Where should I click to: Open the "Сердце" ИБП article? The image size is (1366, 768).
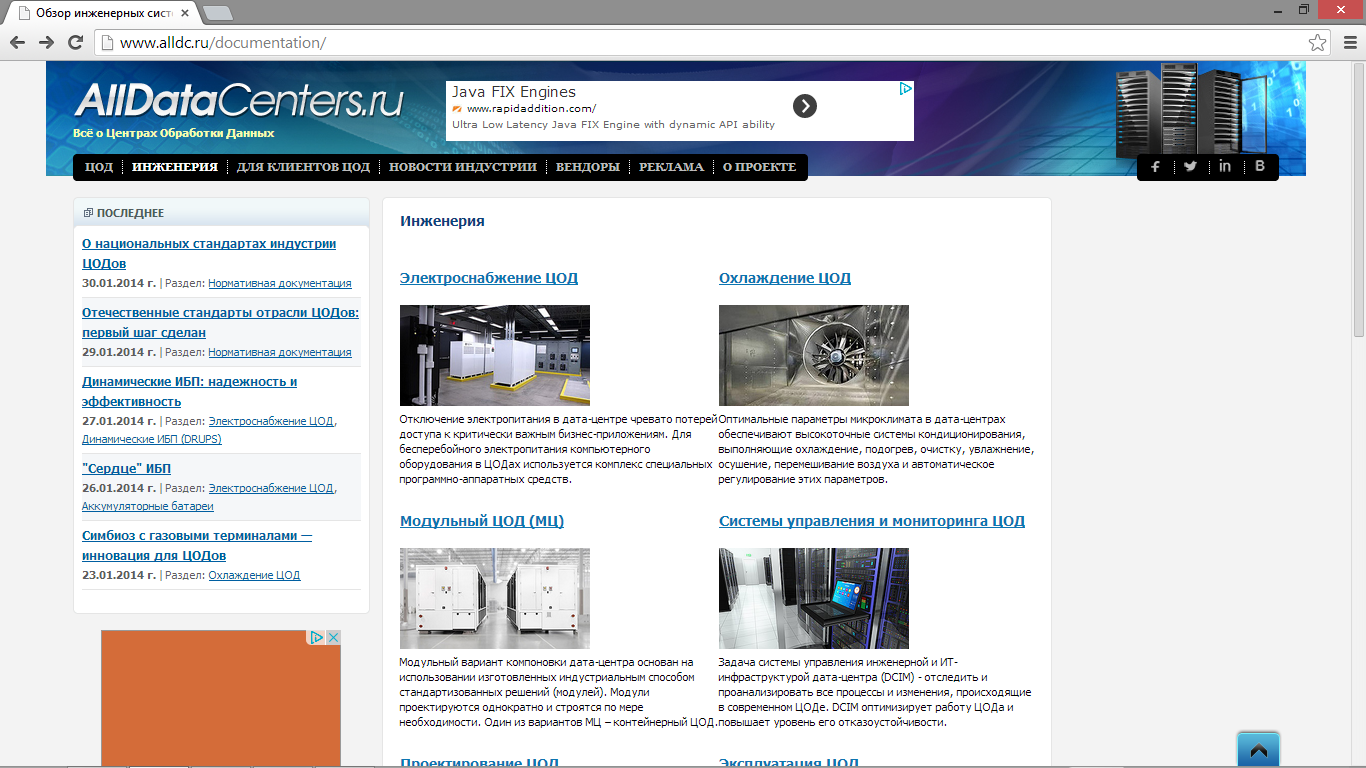point(126,469)
